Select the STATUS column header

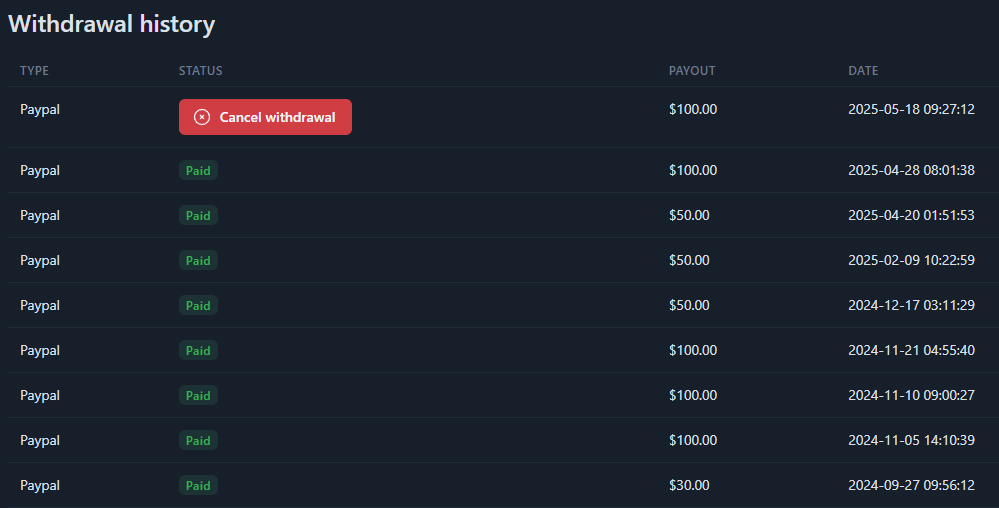tap(201, 71)
